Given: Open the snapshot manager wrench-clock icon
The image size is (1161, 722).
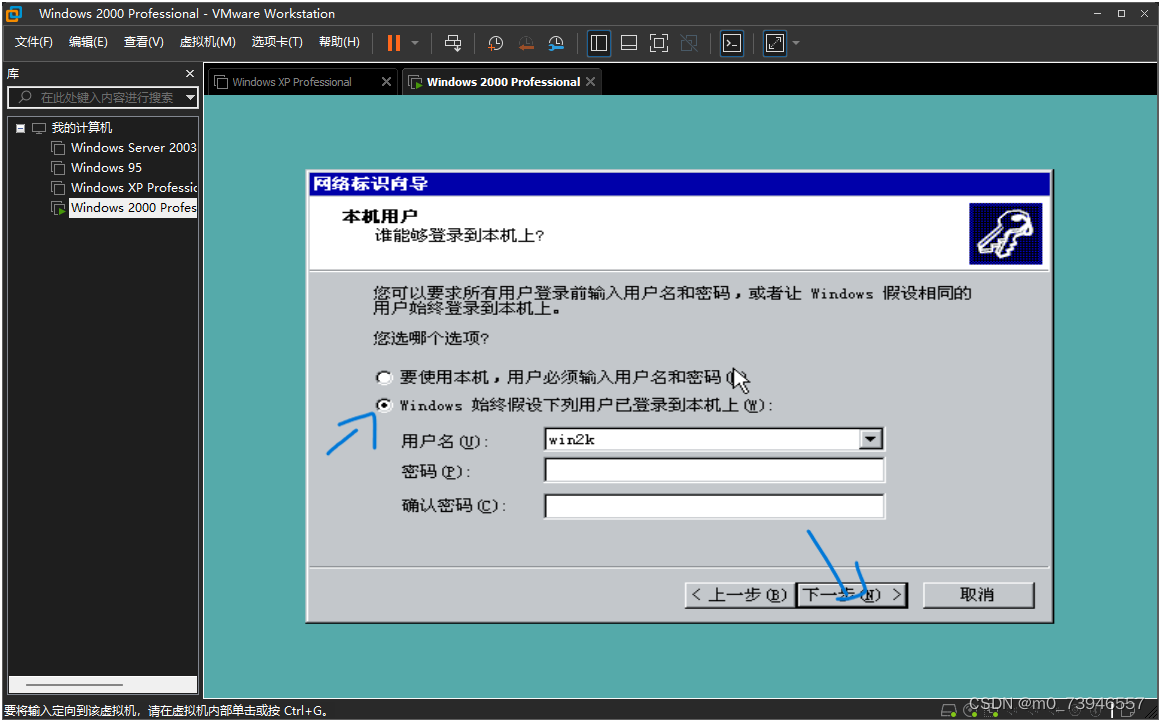Looking at the screenshot, I should 556,43.
